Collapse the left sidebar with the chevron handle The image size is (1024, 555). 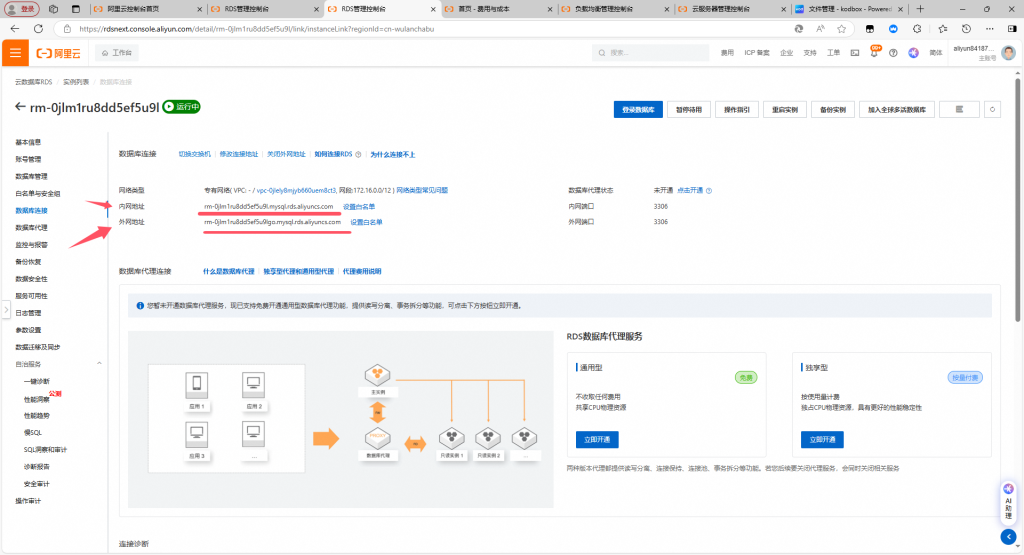click(x=4, y=310)
